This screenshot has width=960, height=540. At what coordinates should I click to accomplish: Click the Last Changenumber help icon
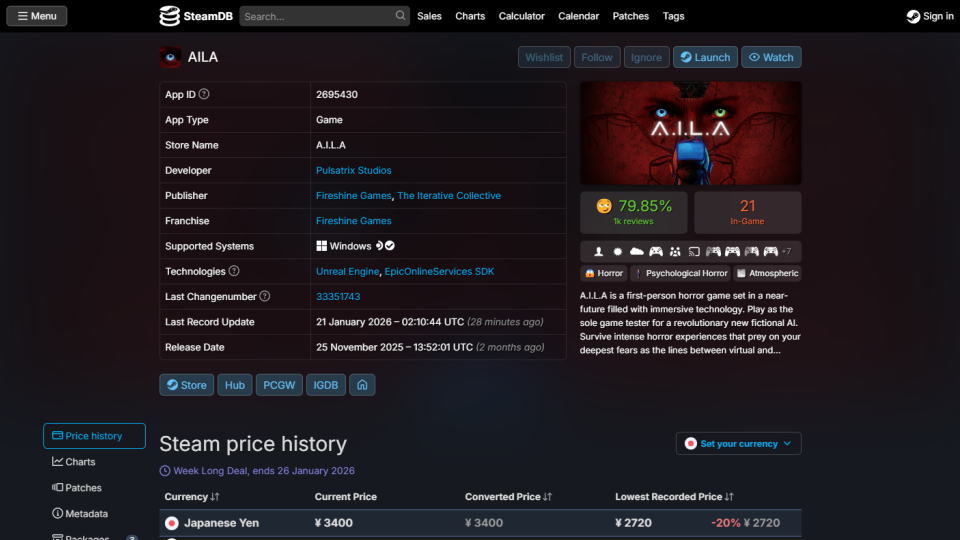coord(264,296)
